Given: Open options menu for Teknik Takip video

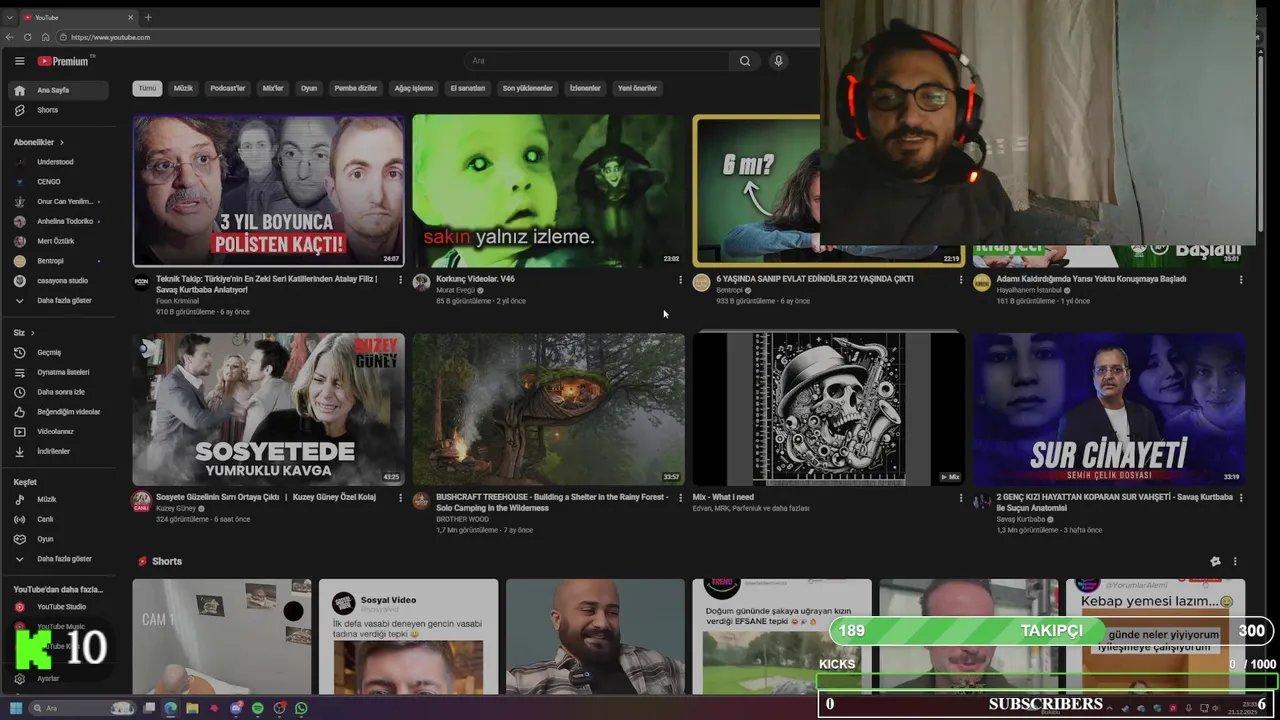Looking at the screenshot, I should (x=401, y=280).
